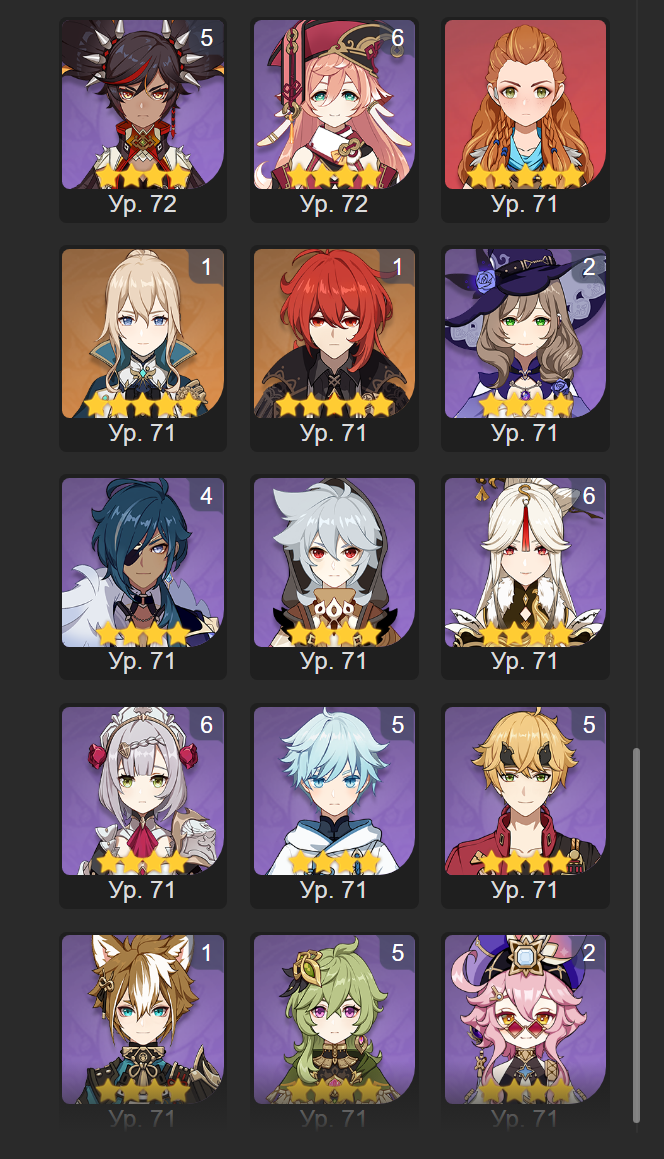Choose Ningguang with white hair and red tassel

525,562
